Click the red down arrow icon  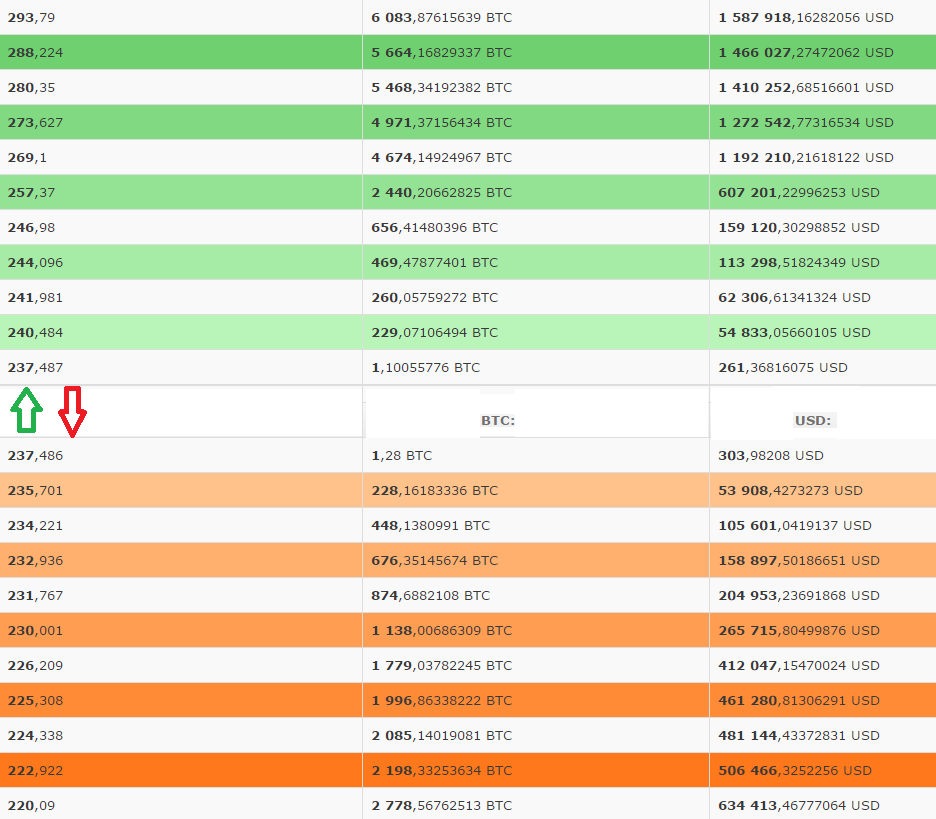72,412
